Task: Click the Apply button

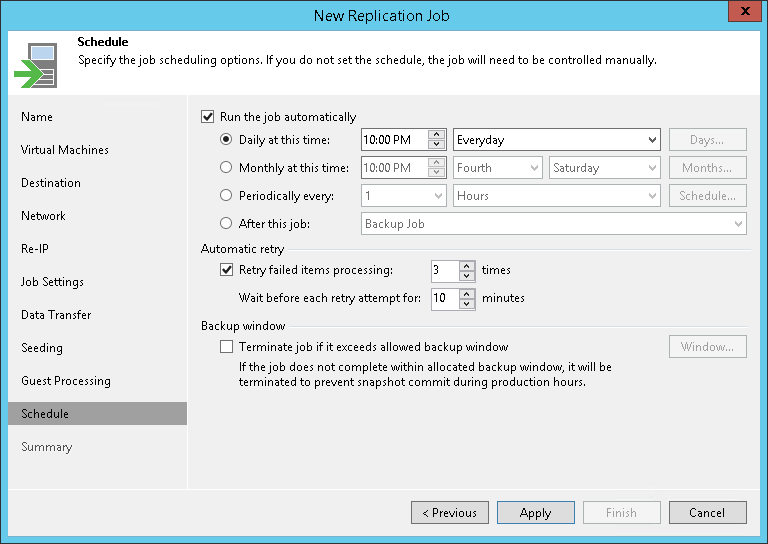Action: pyautogui.click(x=535, y=513)
